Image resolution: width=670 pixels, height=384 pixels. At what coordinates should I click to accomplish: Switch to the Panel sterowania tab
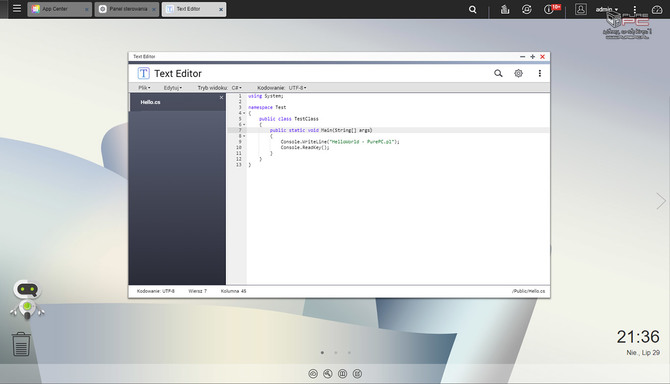(x=127, y=9)
